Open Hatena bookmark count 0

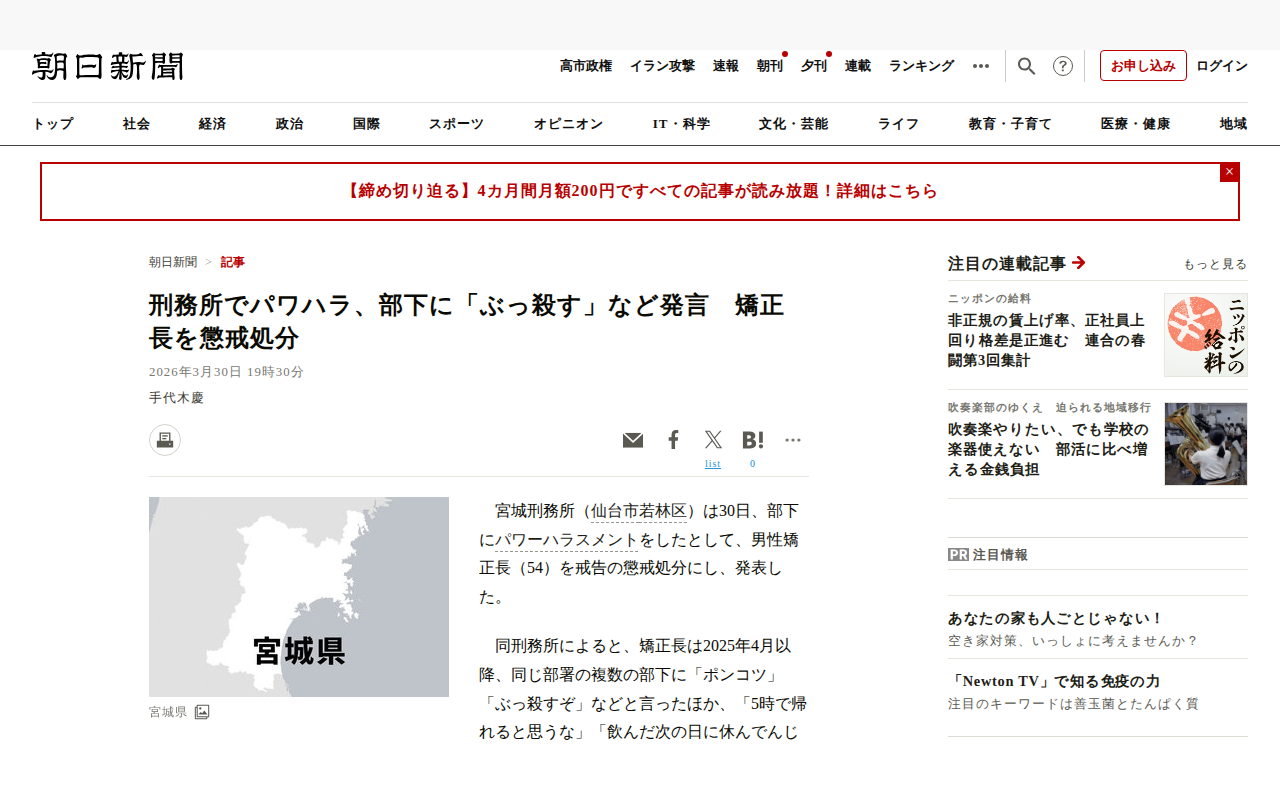click(x=753, y=464)
